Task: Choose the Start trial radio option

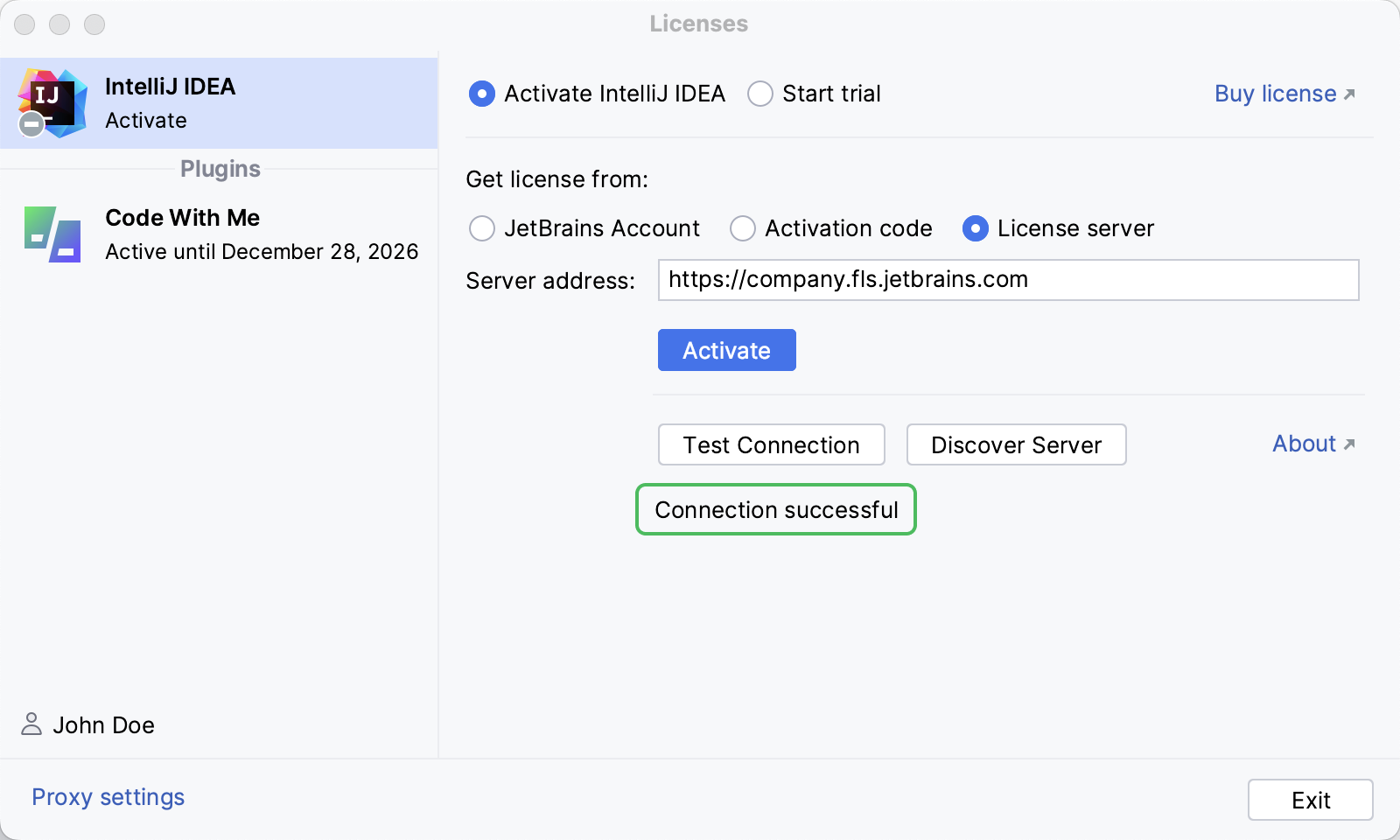Action: pos(760,94)
